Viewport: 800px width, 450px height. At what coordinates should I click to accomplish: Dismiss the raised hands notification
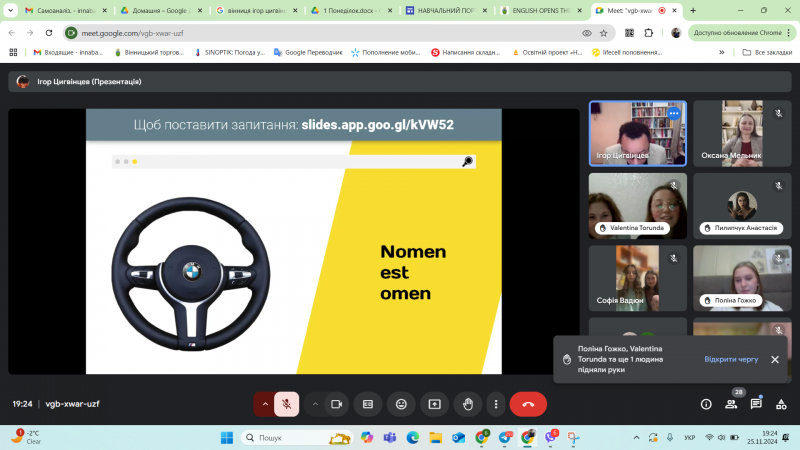(x=775, y=359)
